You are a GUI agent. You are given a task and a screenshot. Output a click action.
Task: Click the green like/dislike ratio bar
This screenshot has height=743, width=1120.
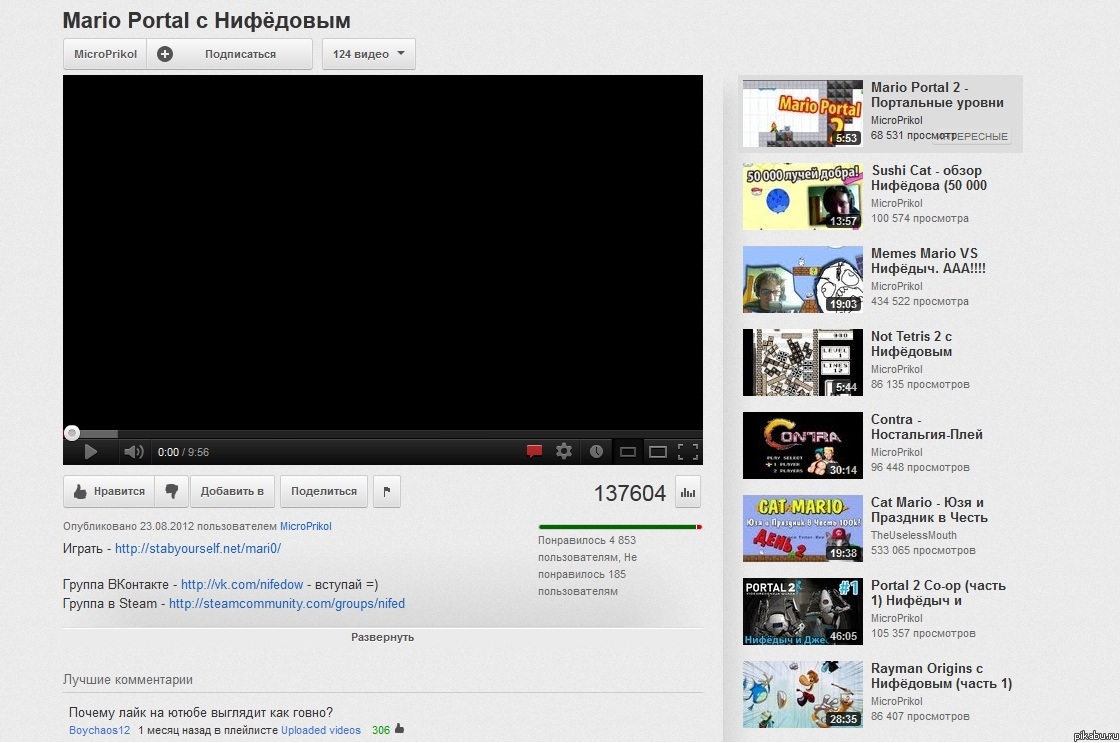click(620, 527)
